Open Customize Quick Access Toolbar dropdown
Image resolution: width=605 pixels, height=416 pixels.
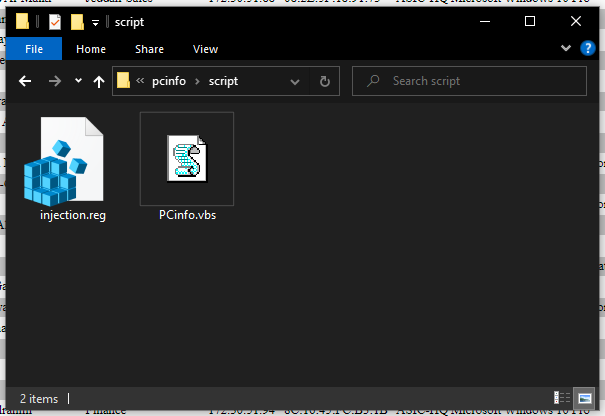(x=95, y=23)
